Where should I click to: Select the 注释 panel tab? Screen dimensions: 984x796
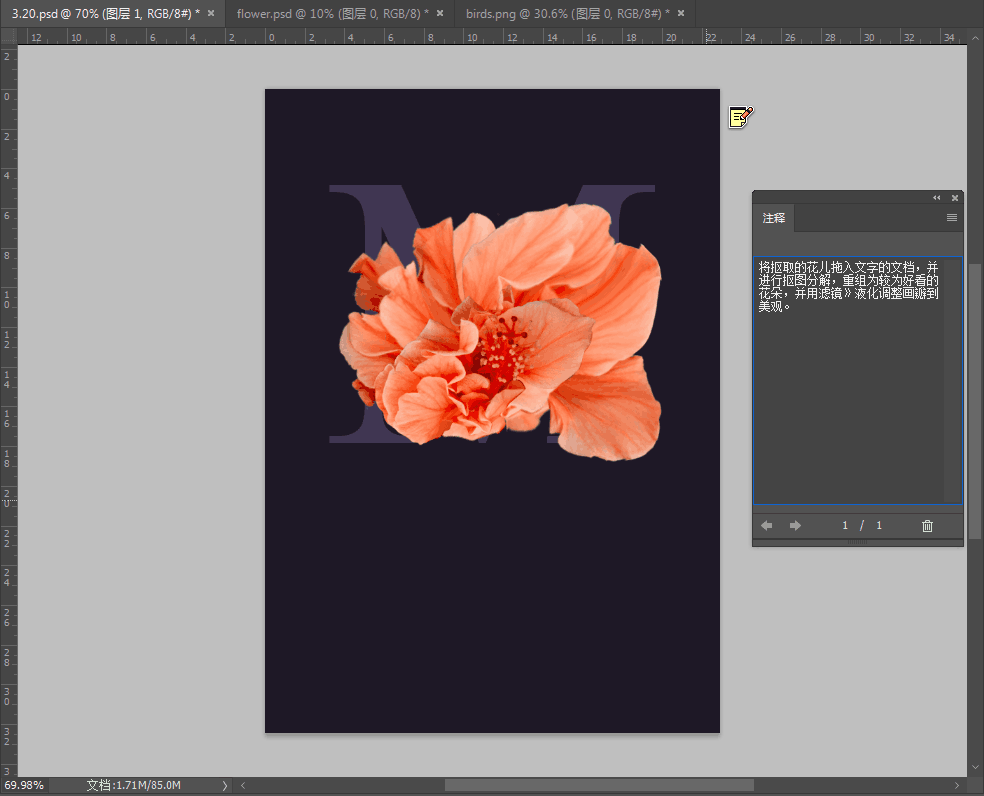click(x=774, y=218)
